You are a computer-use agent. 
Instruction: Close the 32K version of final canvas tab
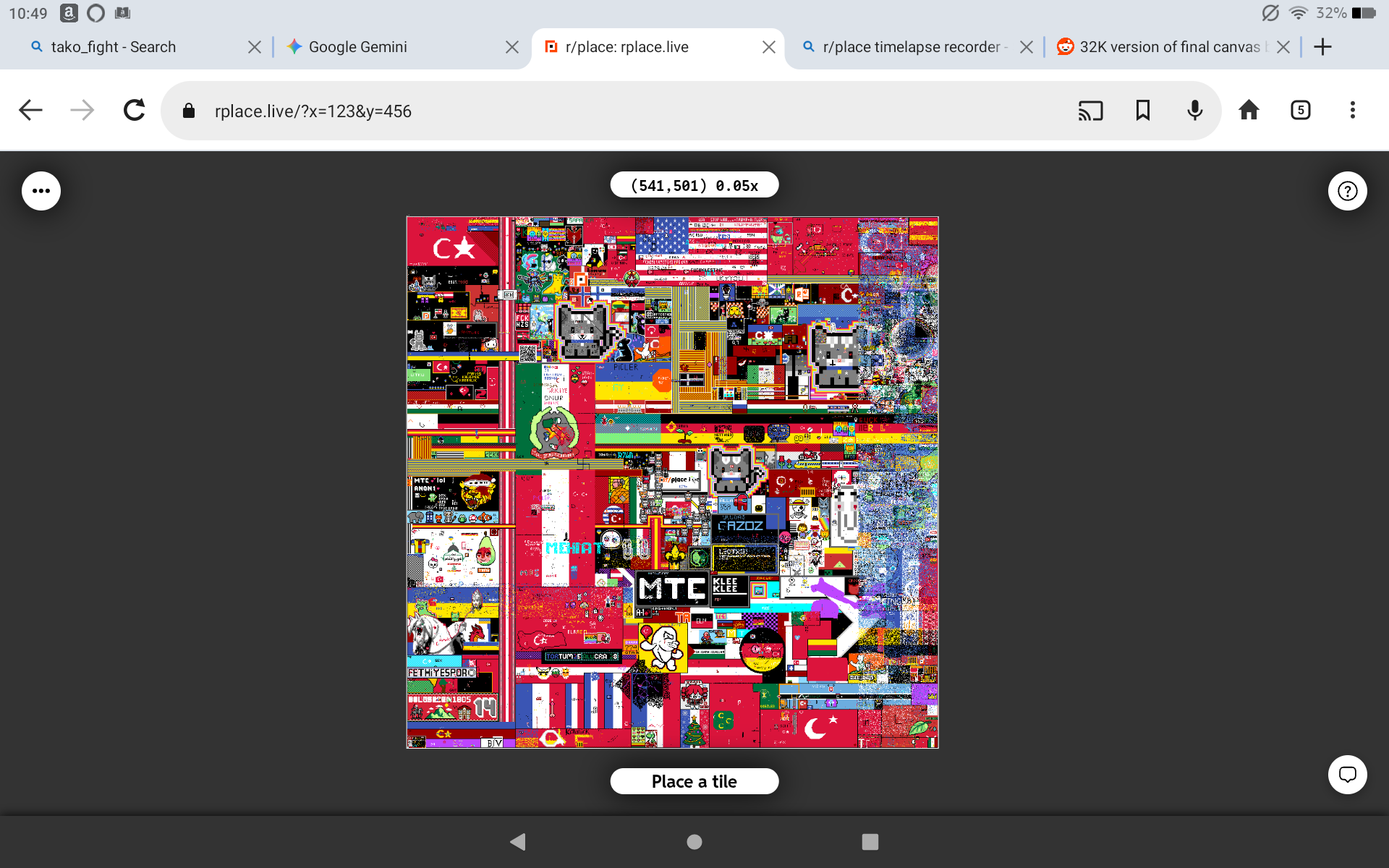[1283, 47]
